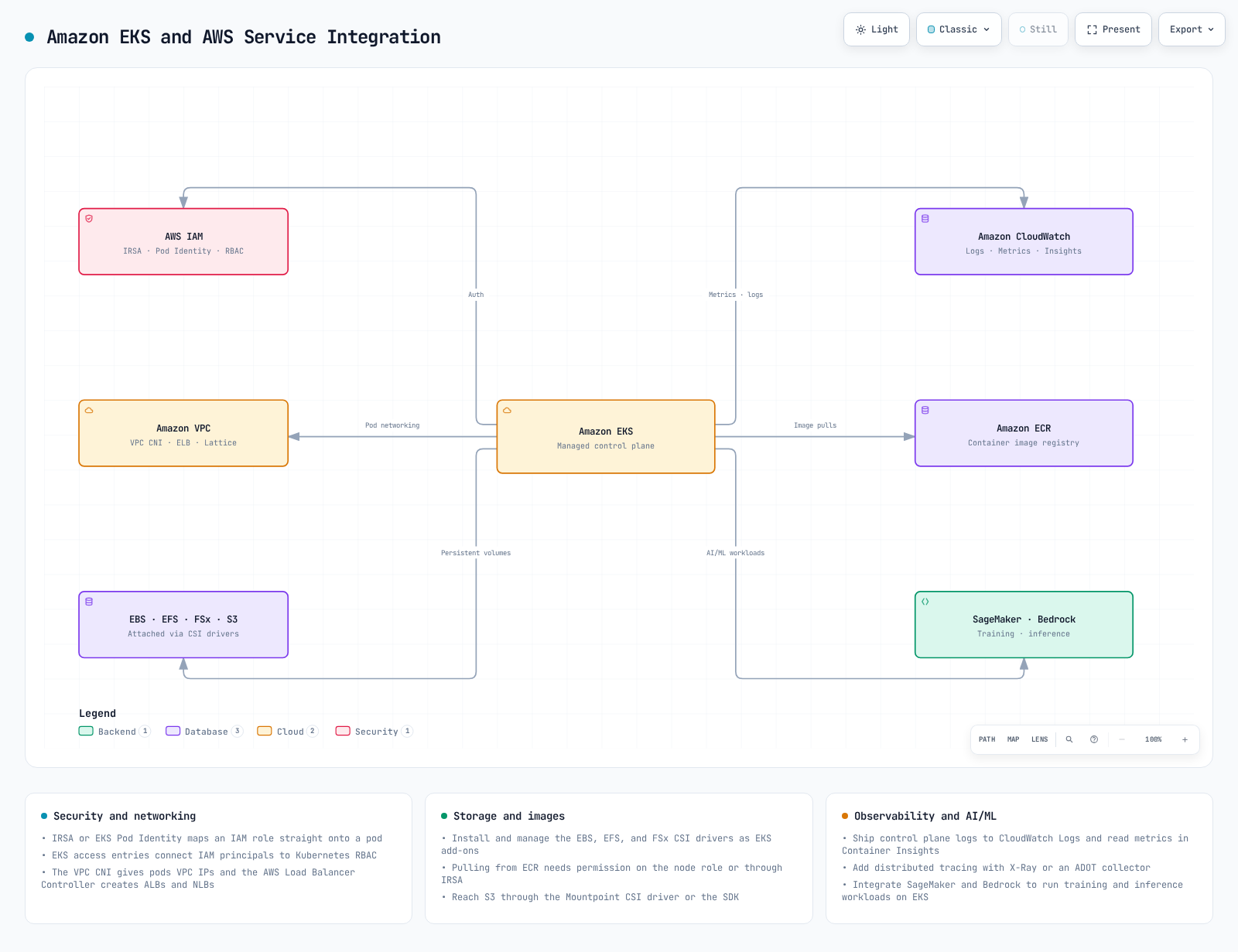
Task: Click 'Storage and images' card heading
Action: [x=509, y=816]
